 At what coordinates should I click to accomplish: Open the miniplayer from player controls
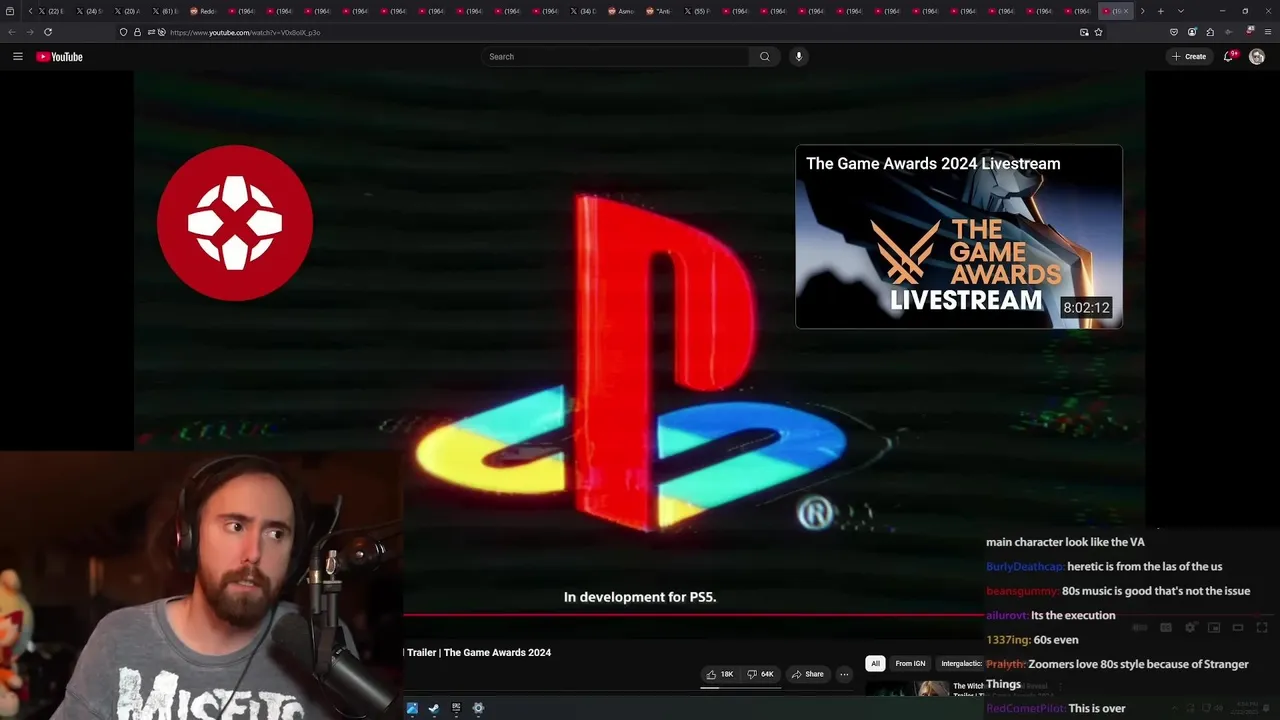[x=1214, y=627]
